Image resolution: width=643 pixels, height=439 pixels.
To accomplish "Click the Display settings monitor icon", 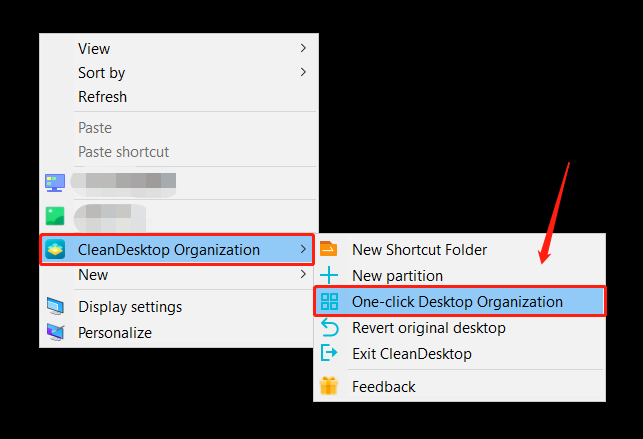I will pos(55,307).
